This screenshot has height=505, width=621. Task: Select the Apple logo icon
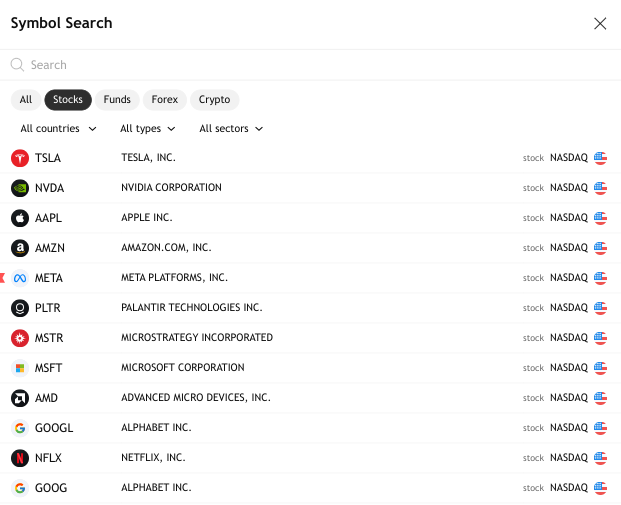(20, 218)
